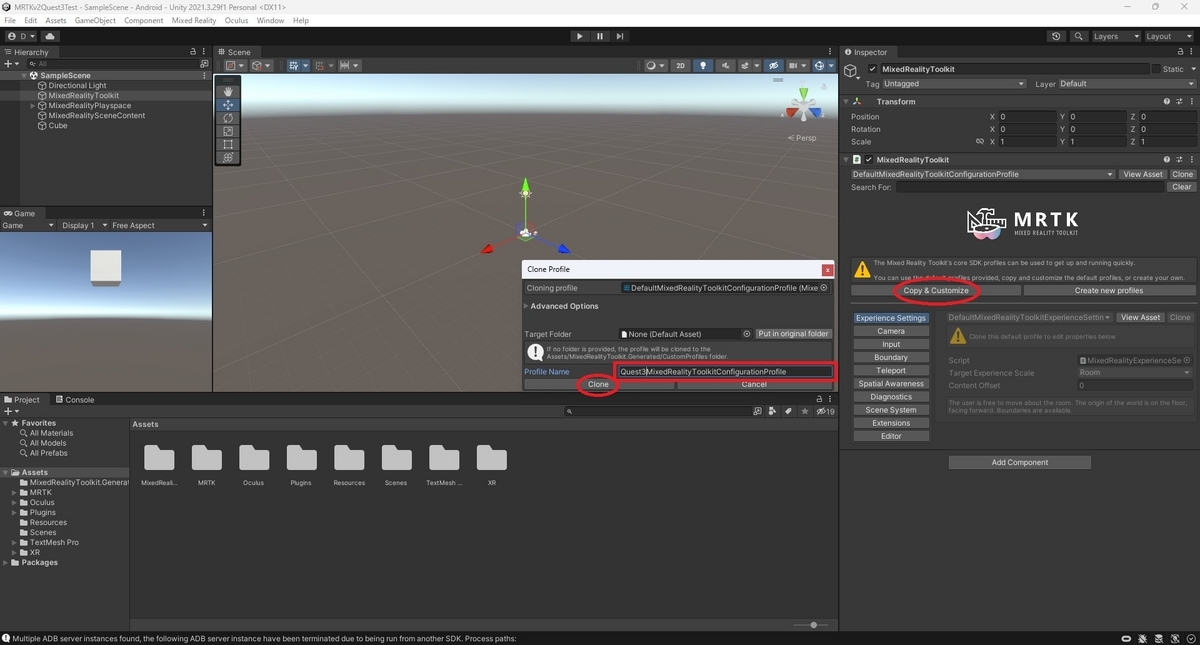1200x645 pixels.
Task: Open draw mode shading dropdown
Action: 654,66
